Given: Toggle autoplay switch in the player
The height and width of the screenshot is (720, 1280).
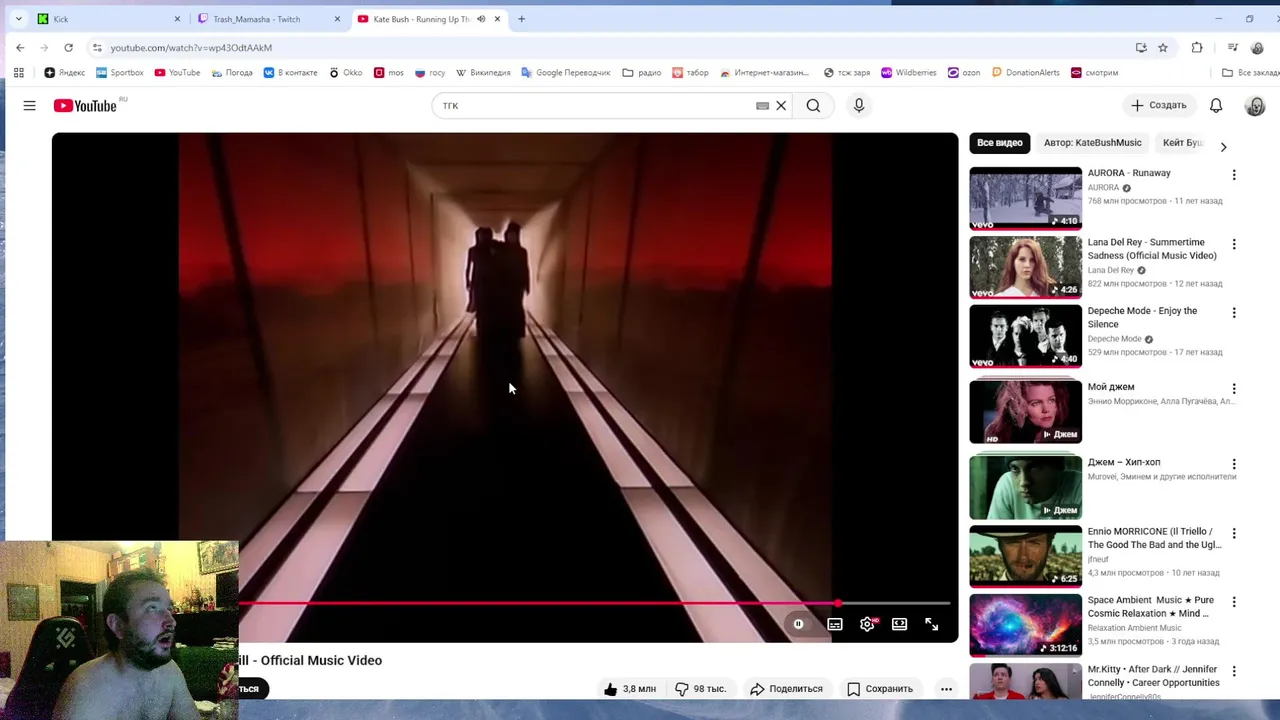Looking at the screenshot, I should pyautogui.click(x=798, y=624).
